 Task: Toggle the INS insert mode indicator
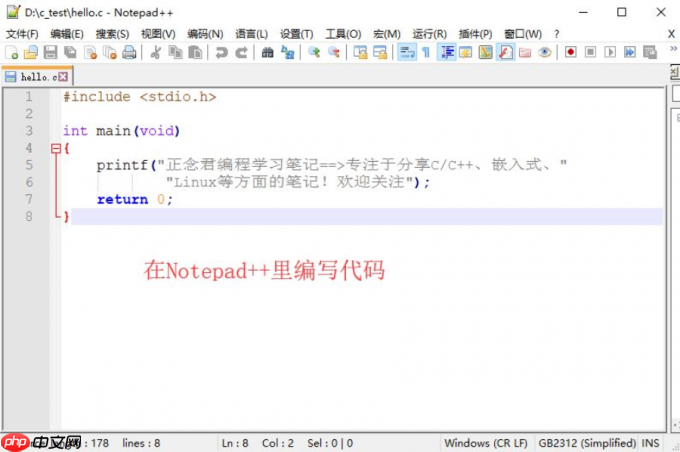651,443
